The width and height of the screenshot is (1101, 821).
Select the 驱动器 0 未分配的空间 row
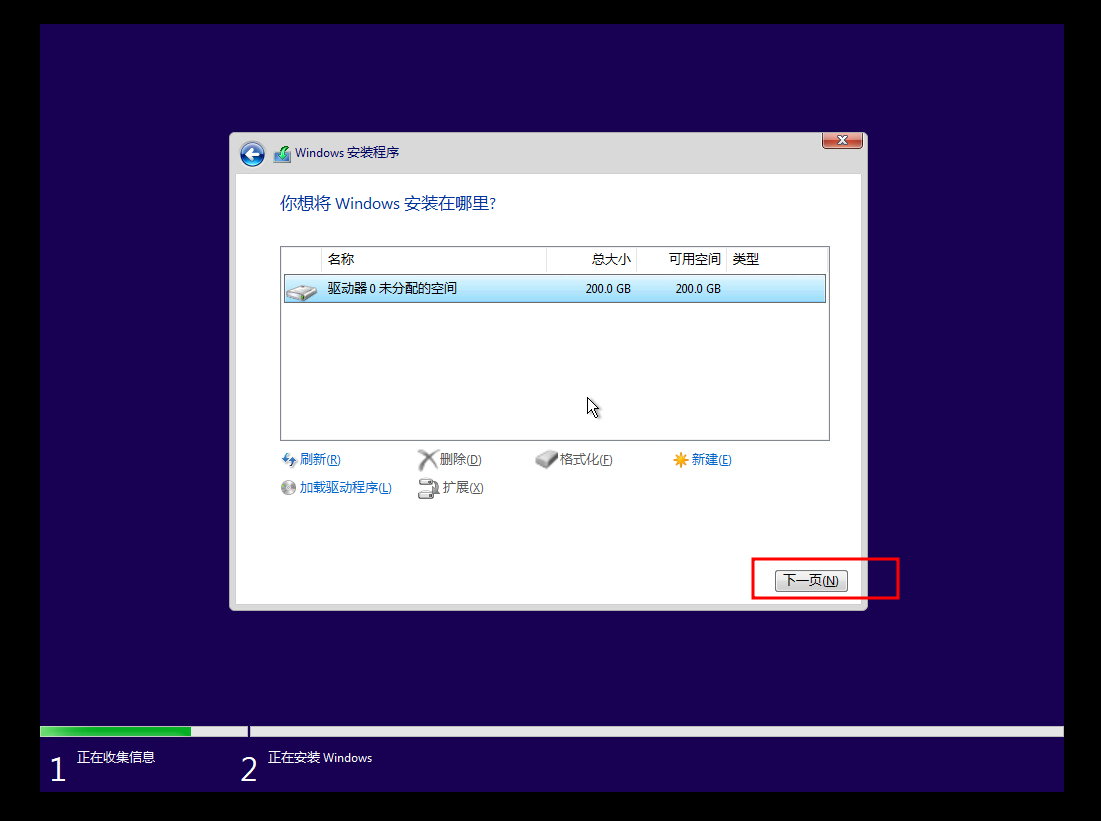(x=555, y=289)
